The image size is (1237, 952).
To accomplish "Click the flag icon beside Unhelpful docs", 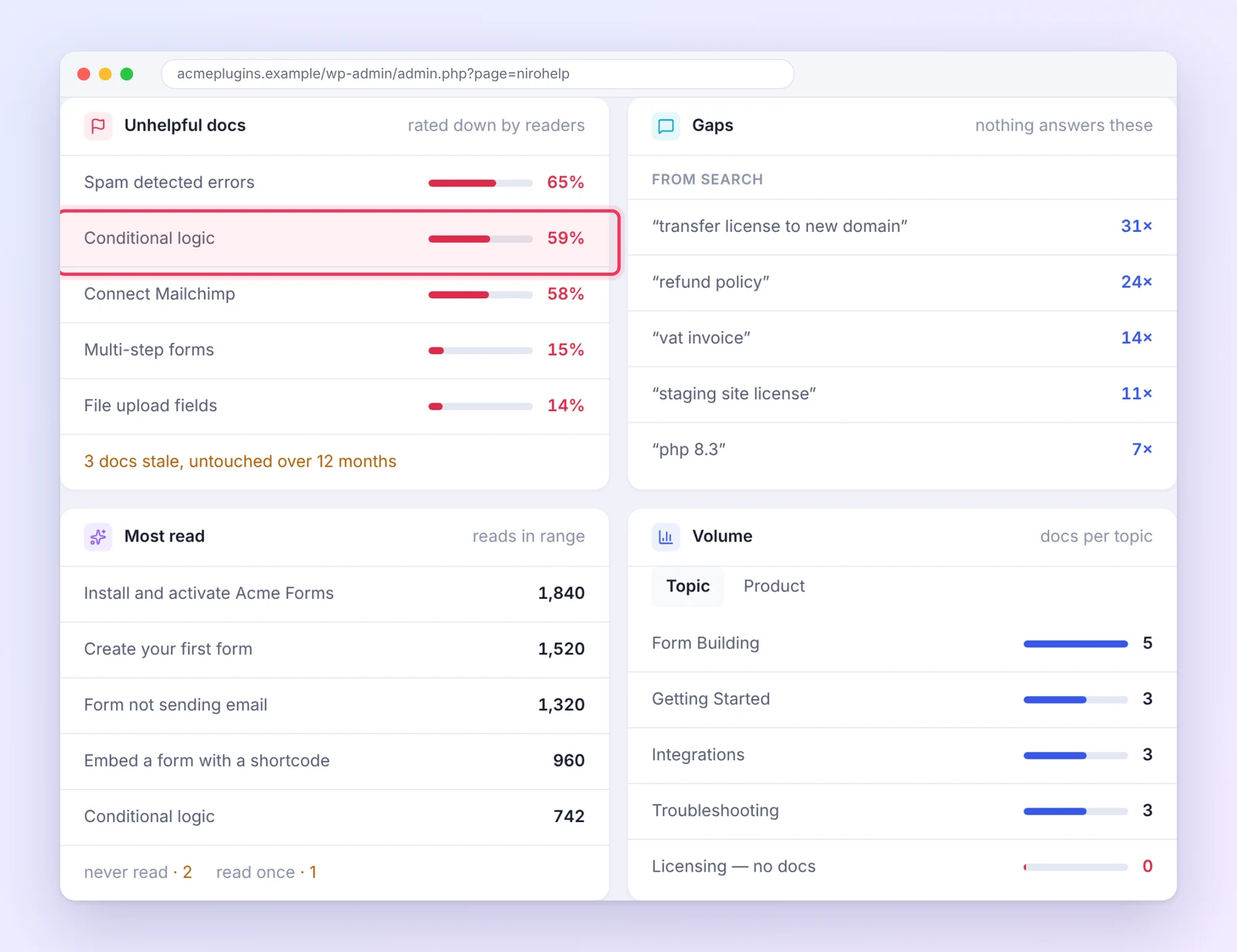I will click(98, 126).
